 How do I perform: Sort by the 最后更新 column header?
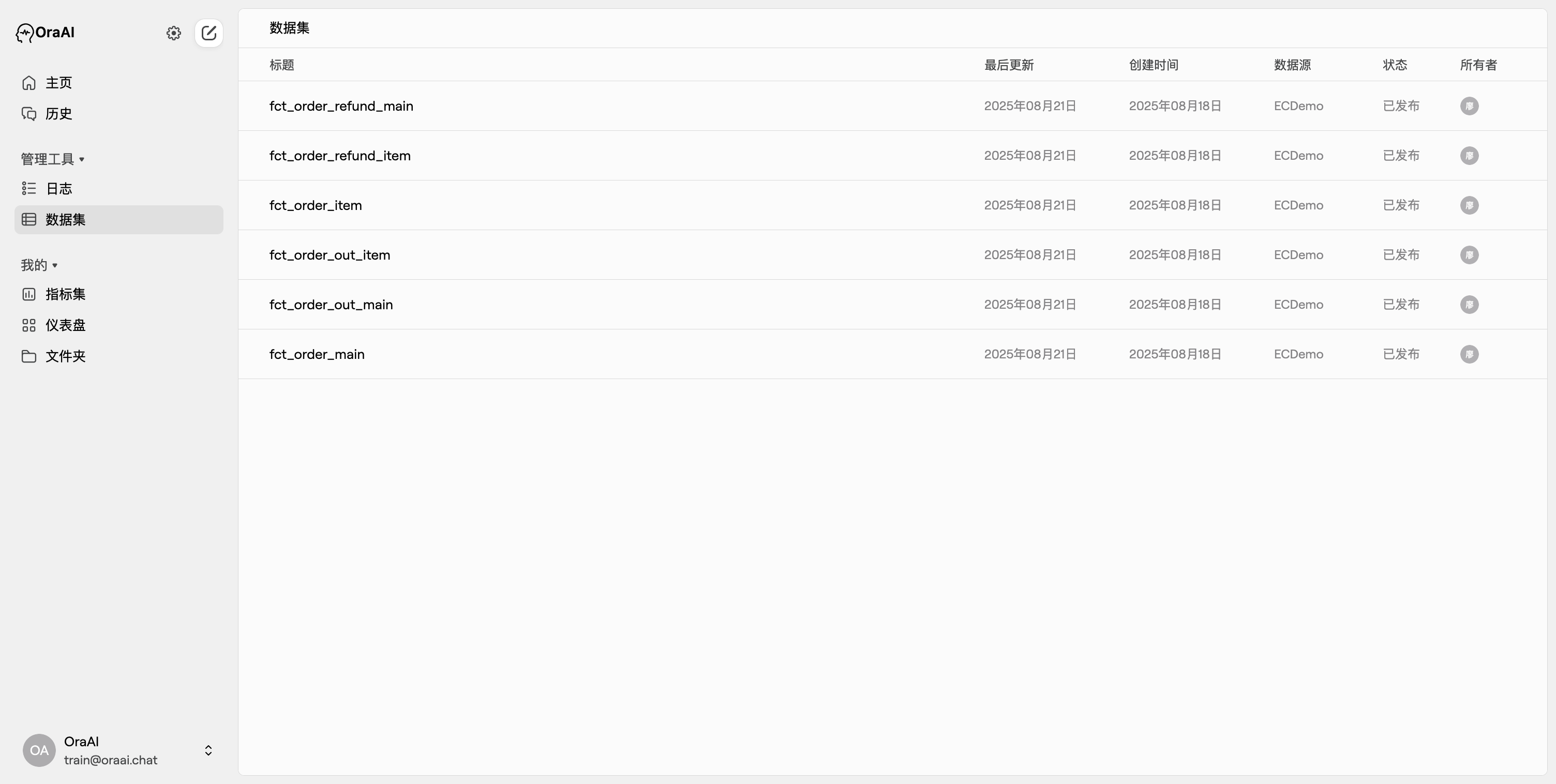pyautogui.click(x=1009, y=65)
